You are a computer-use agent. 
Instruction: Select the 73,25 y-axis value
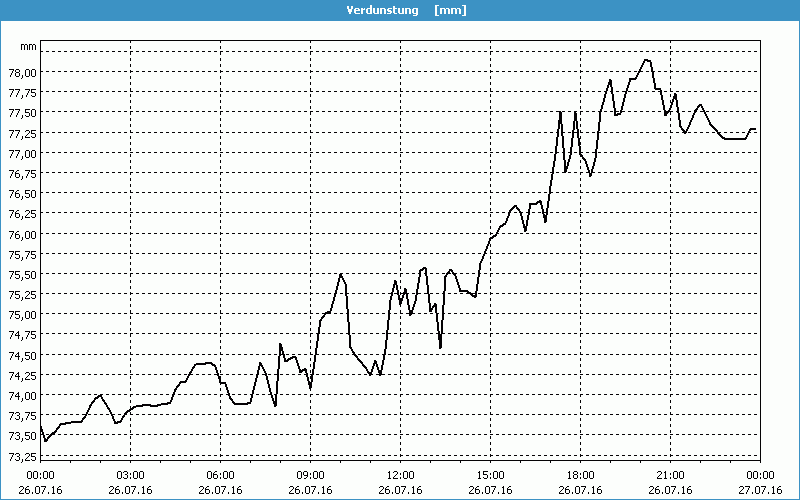[23, 456]
